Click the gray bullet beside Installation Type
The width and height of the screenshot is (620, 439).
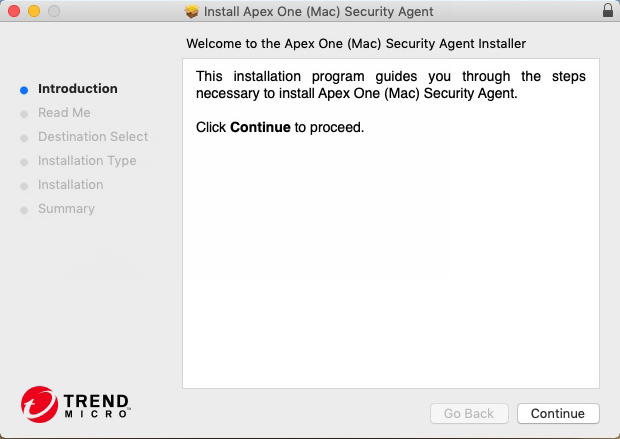(24, 162)
